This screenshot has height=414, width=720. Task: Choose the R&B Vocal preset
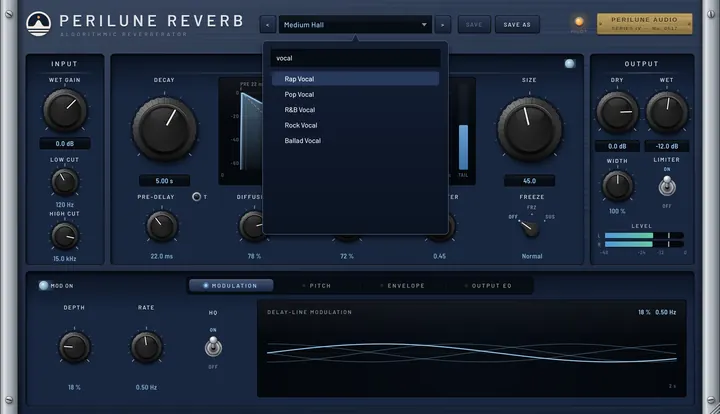coord(355,110)
